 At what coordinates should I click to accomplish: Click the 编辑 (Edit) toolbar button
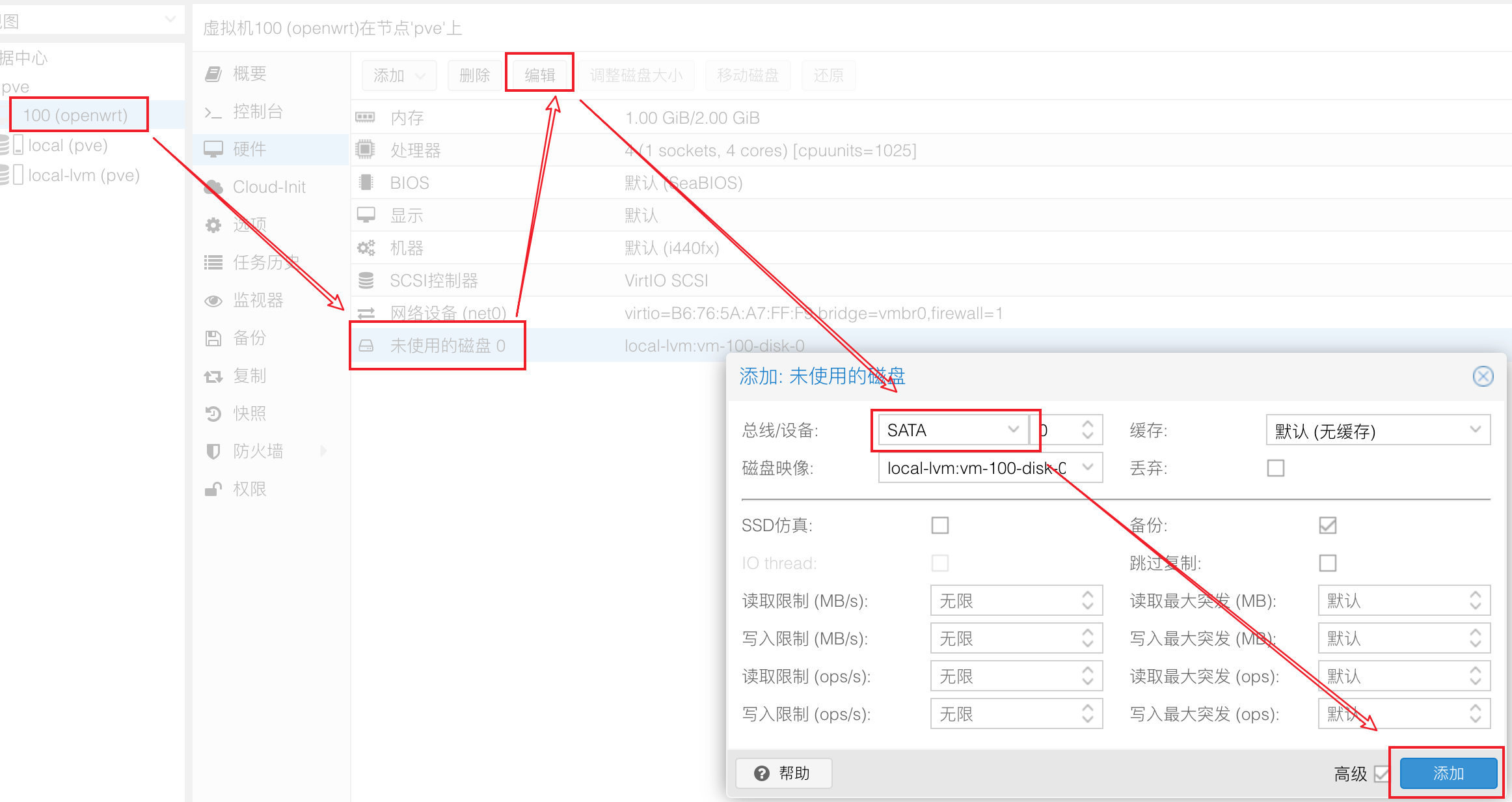pyautogui.click(x=539, y=75)
